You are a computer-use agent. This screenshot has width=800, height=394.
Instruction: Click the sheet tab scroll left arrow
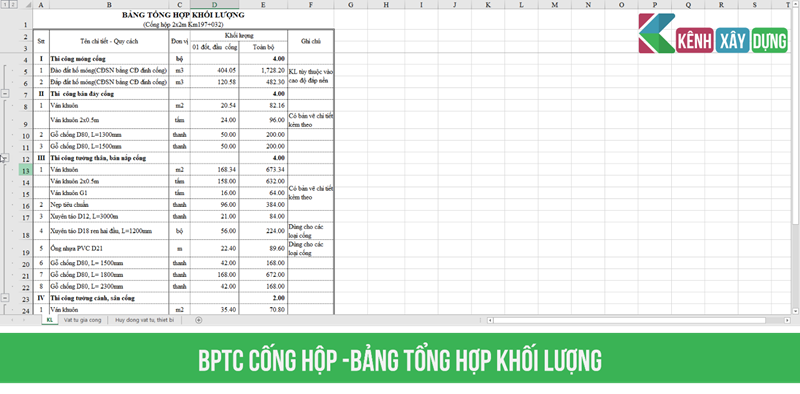(x=11, y=320)
